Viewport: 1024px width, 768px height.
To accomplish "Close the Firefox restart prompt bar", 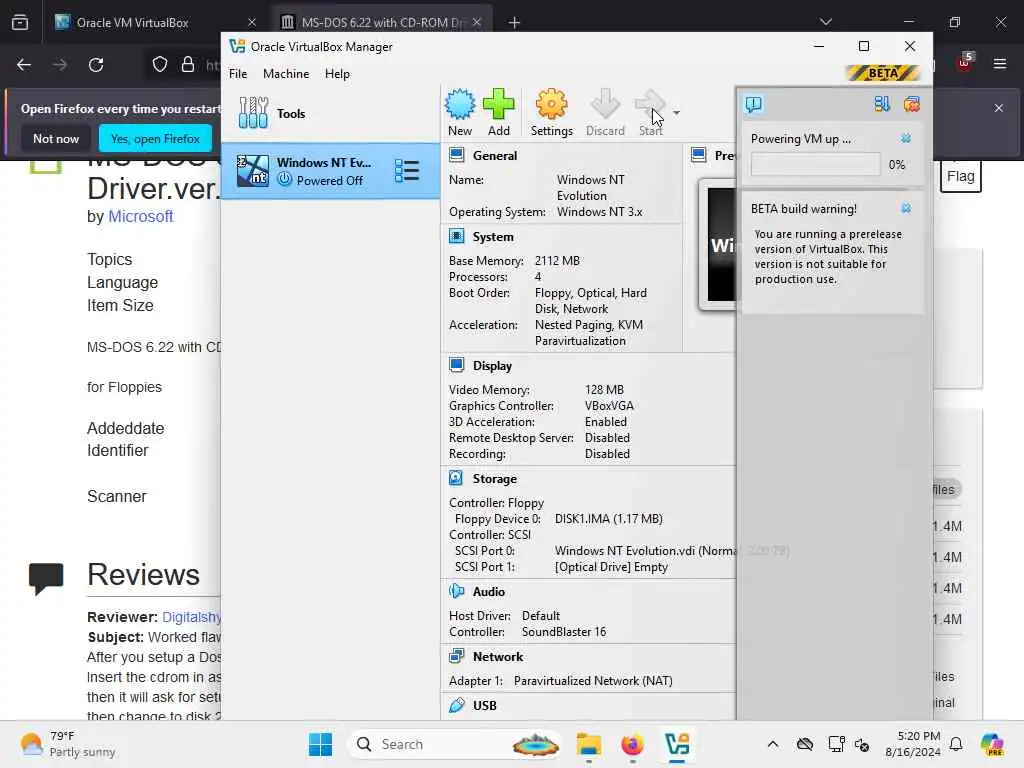I will 999,108.
